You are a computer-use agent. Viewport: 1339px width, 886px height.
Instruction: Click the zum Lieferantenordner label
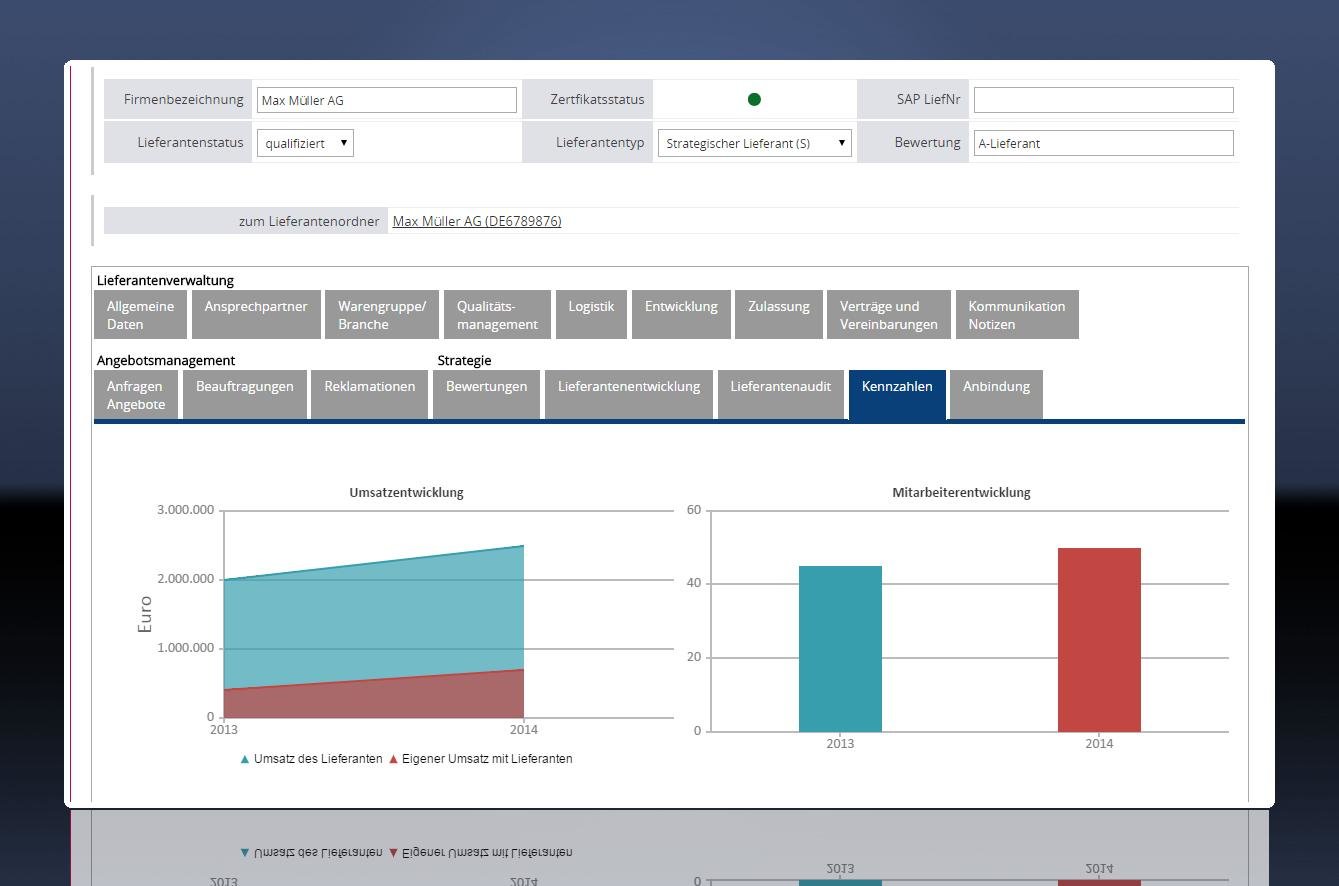(x=309, y=221)
